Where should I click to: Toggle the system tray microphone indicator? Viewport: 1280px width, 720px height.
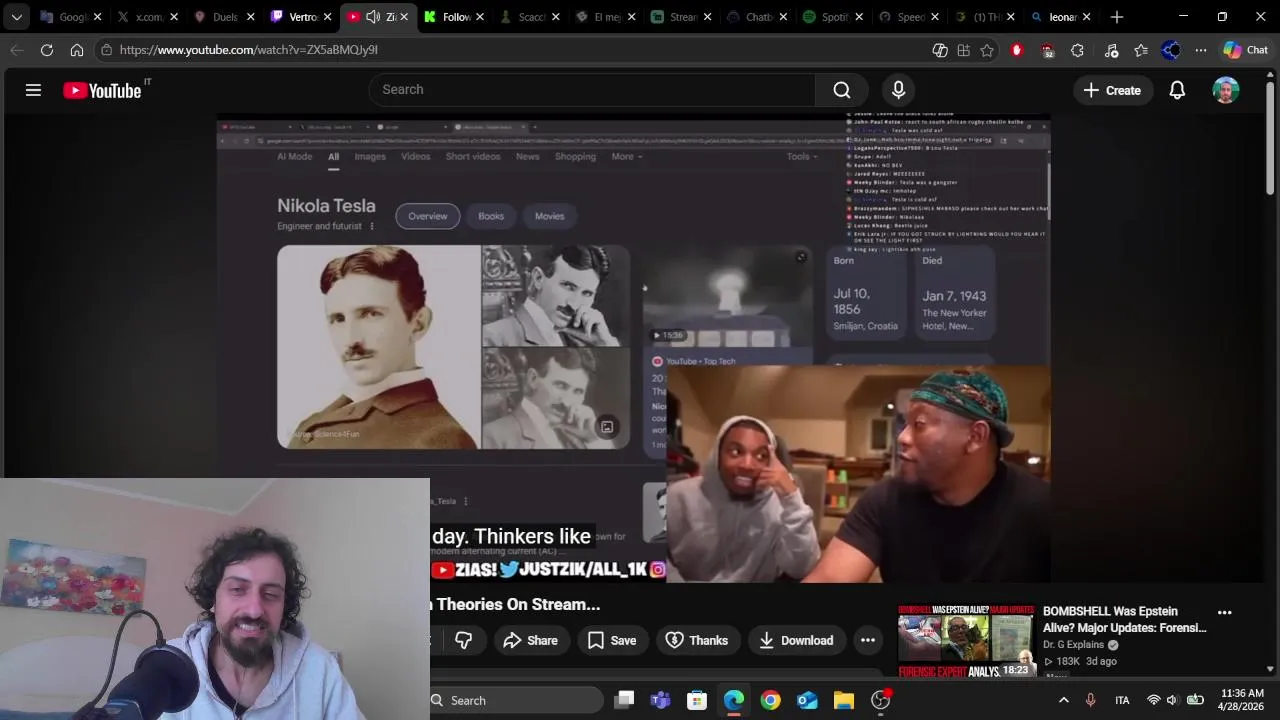tap(1090, 700)
